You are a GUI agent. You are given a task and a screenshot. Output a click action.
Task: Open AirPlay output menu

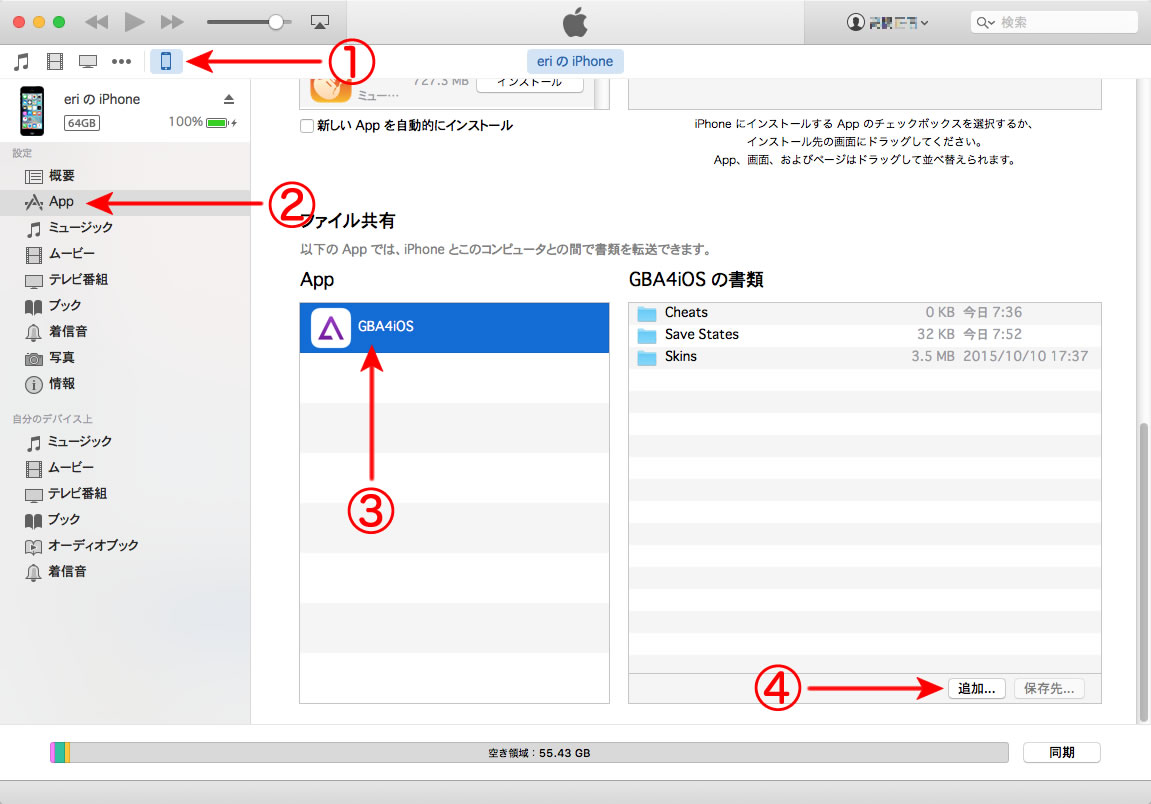point(319,22)
